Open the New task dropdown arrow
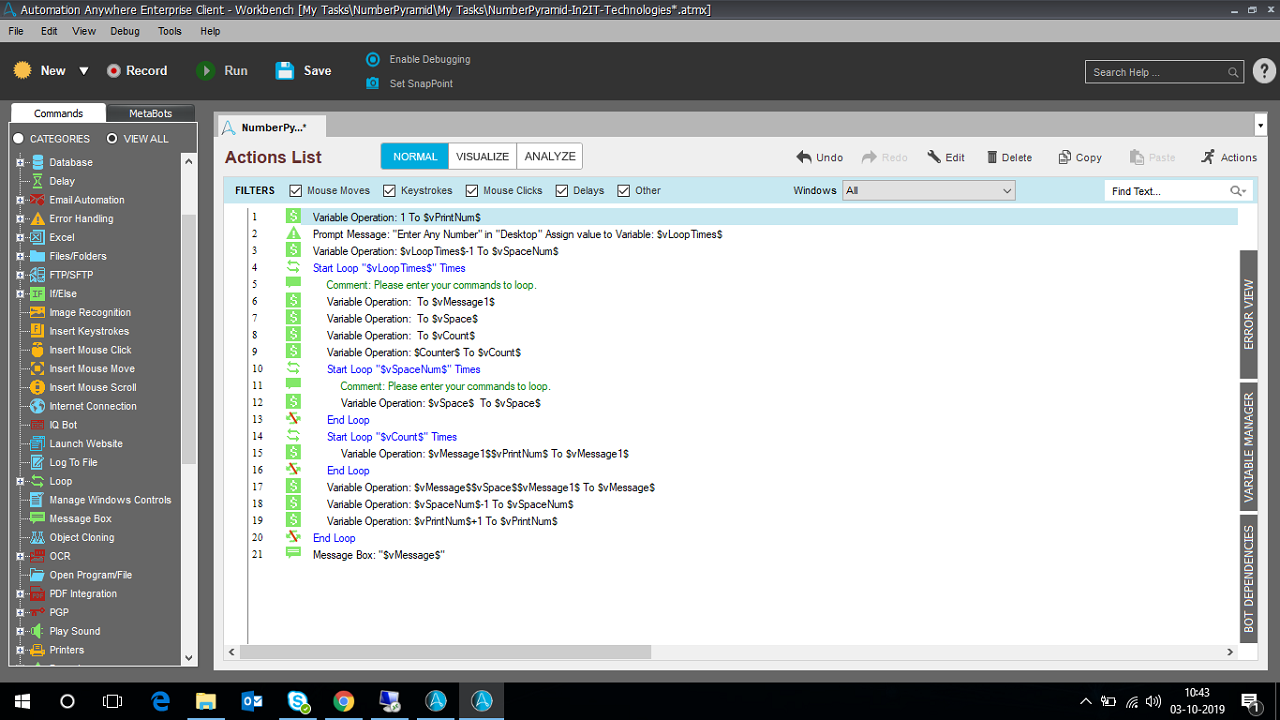 pyautogui.click(x=84, y=71)
